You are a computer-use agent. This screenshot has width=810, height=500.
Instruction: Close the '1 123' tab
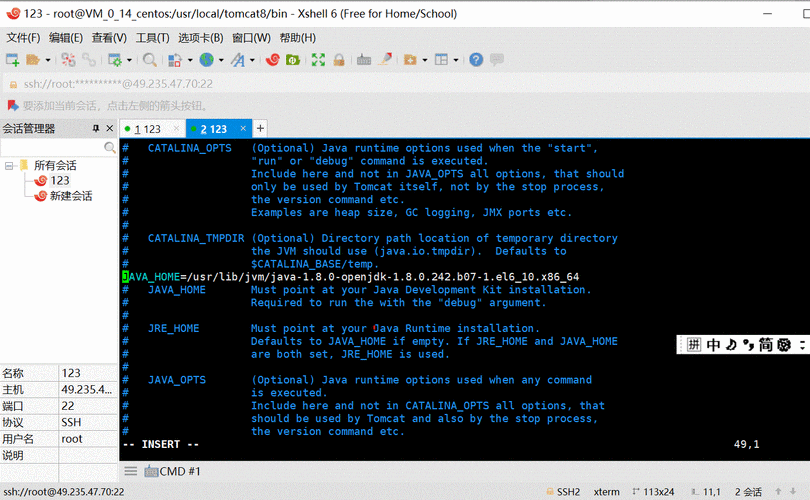176,128
